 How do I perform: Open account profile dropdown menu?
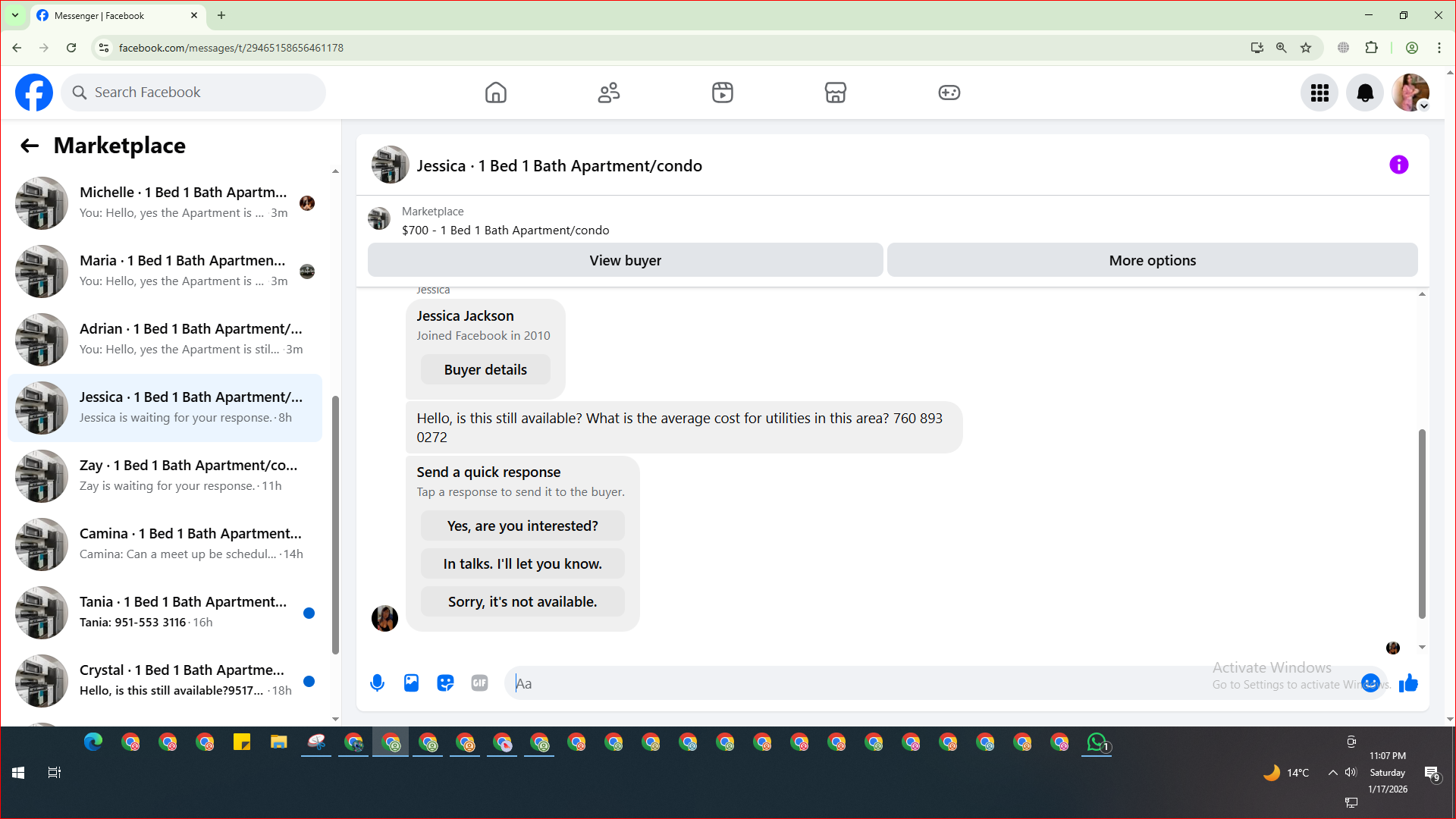(1410, 93)
